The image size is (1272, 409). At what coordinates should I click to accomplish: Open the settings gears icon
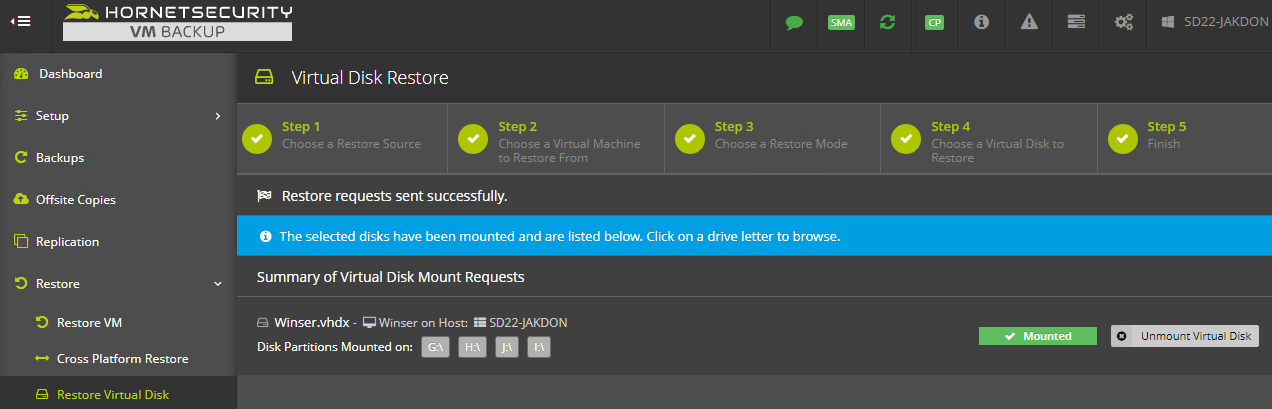(1123, 22)
